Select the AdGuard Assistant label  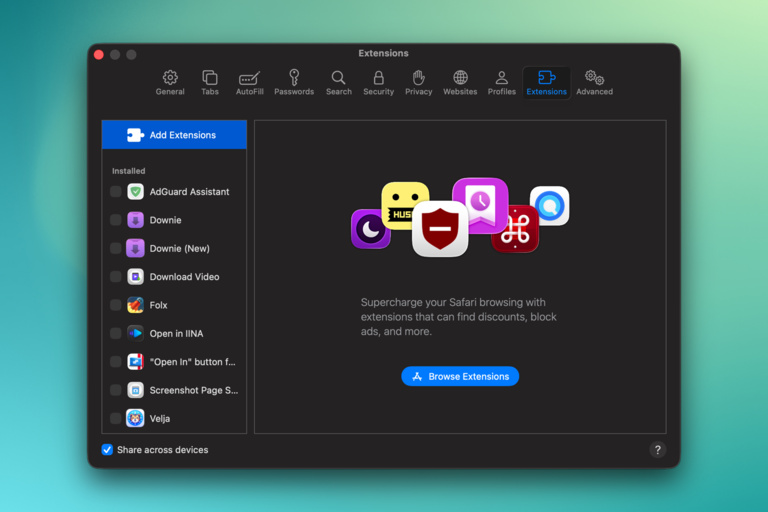pos(189,192)
